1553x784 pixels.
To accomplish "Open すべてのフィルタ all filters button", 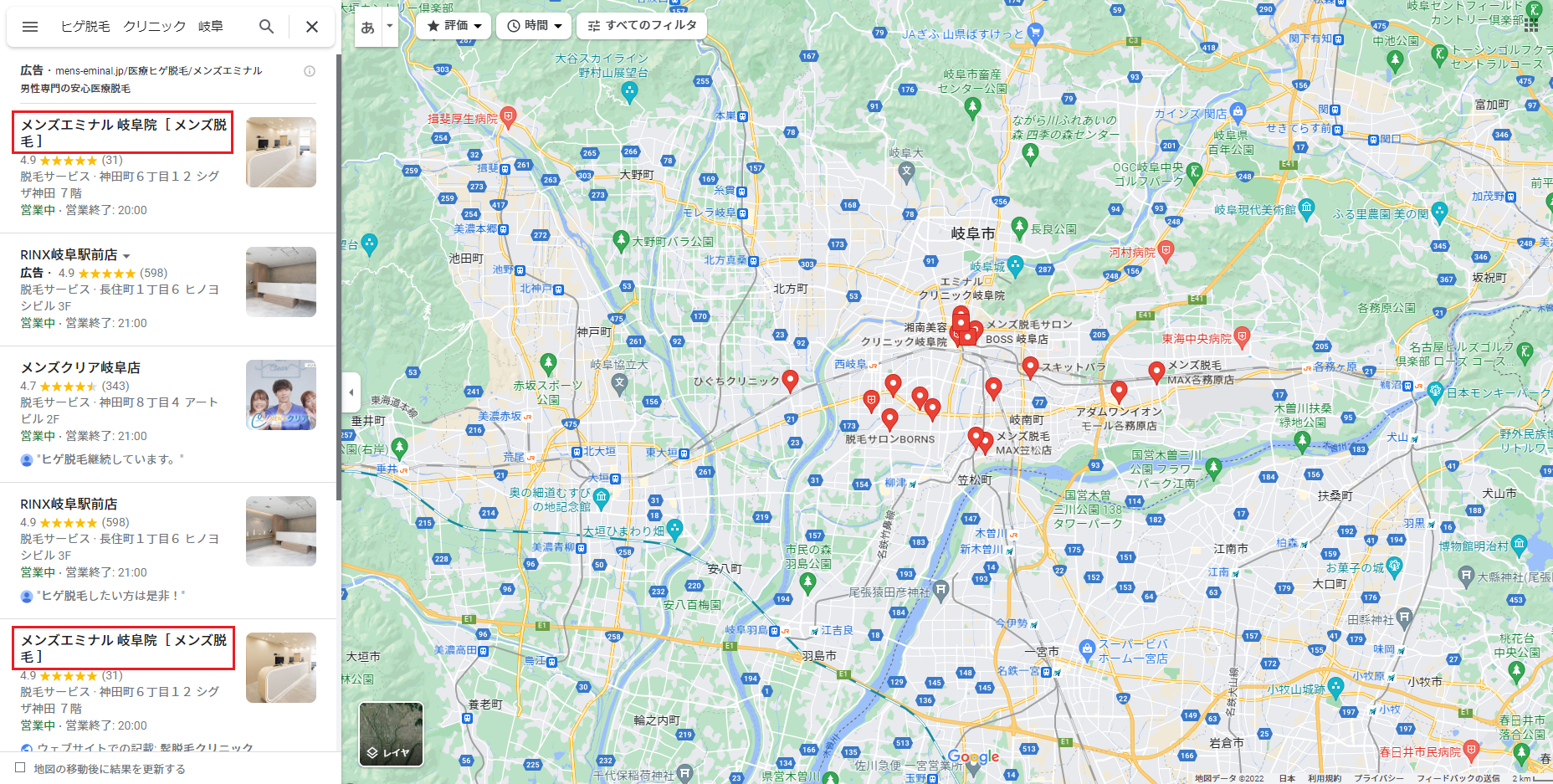I will point(642,26).
